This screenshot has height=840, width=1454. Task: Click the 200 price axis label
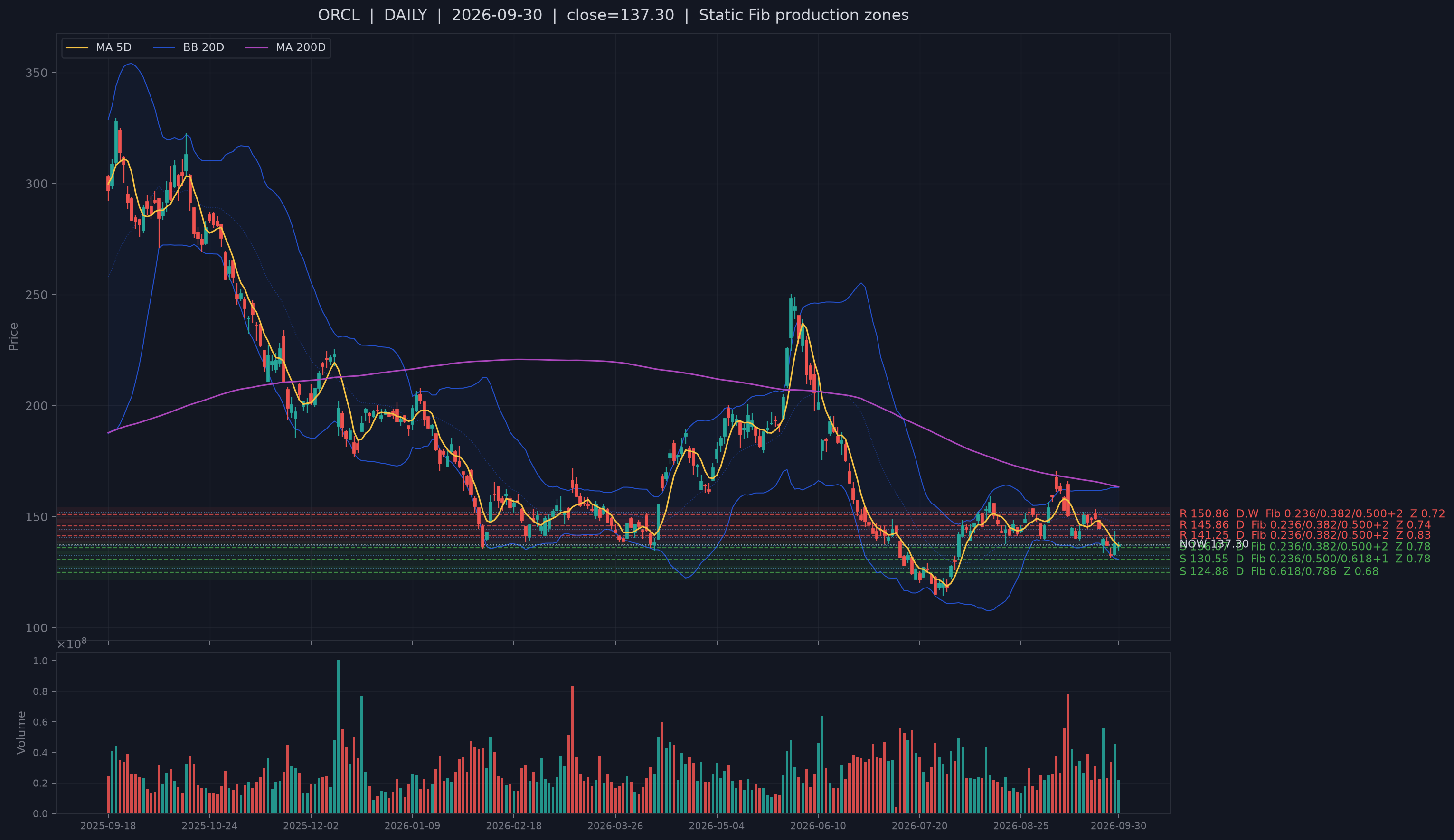click(37, 406)
